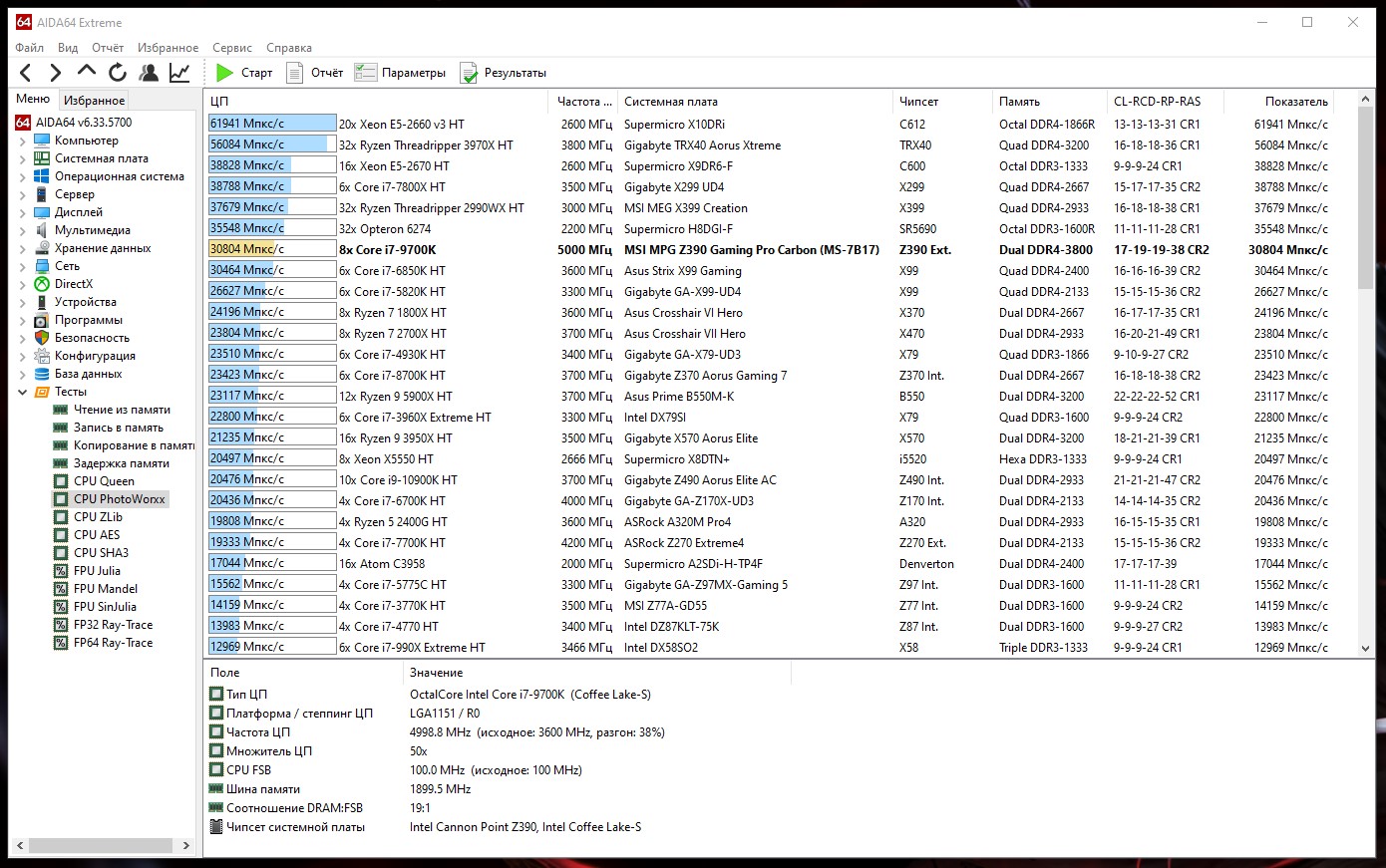Select the CPU AES test
The image size is (1386, 868).
(97, 535)
